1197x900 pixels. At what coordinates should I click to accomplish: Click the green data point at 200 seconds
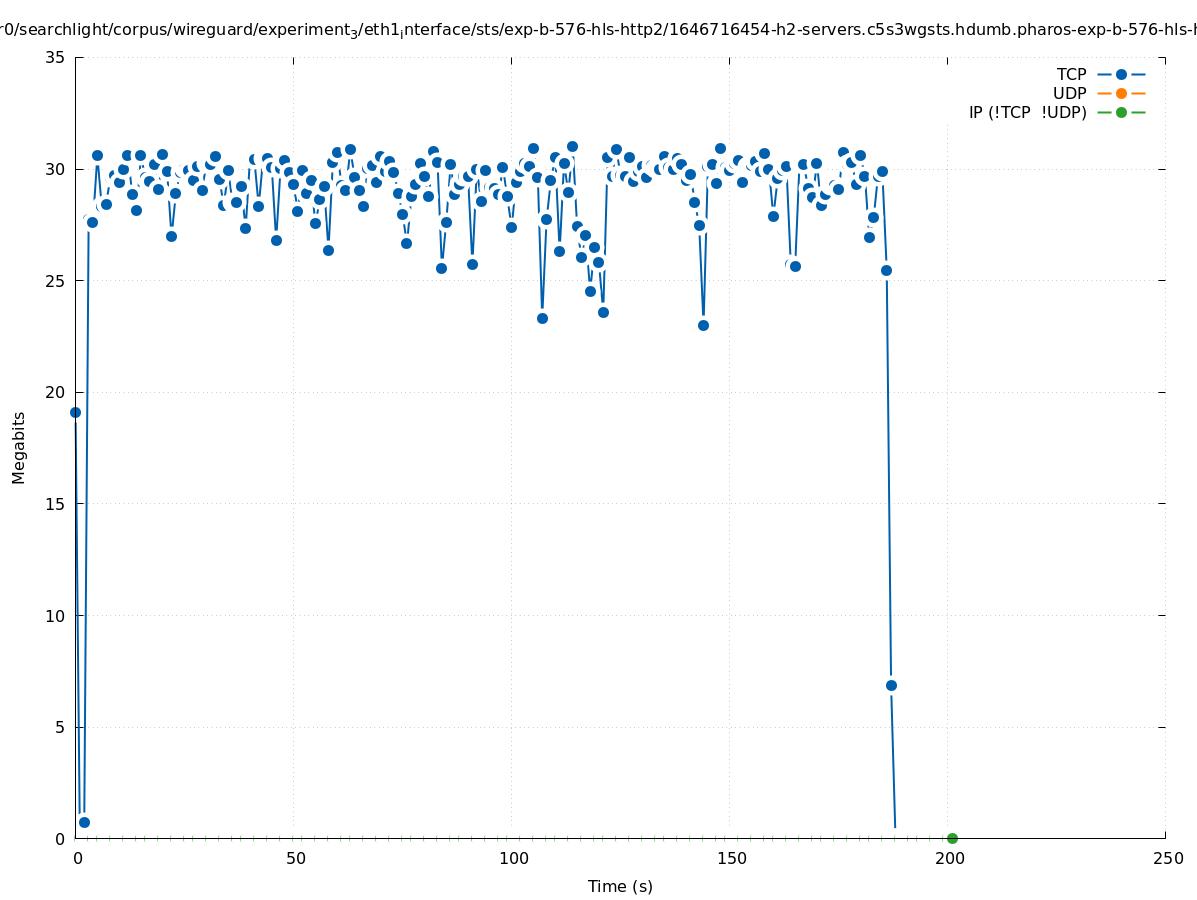952,838
